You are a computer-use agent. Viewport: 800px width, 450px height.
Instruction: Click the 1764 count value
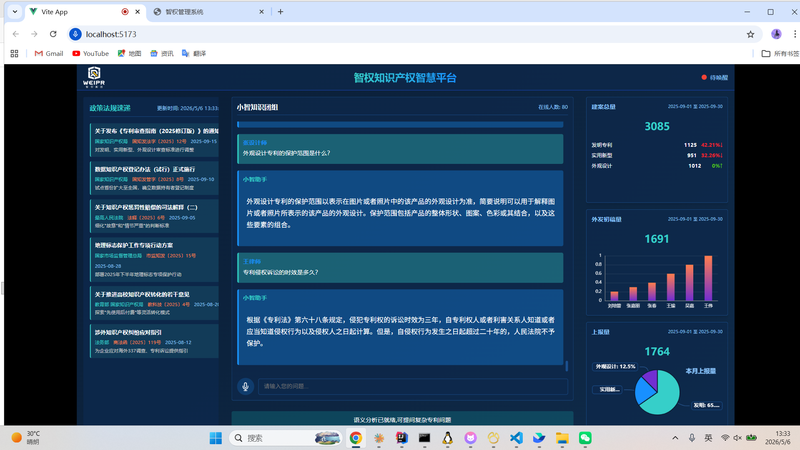[x=657, y=352]
